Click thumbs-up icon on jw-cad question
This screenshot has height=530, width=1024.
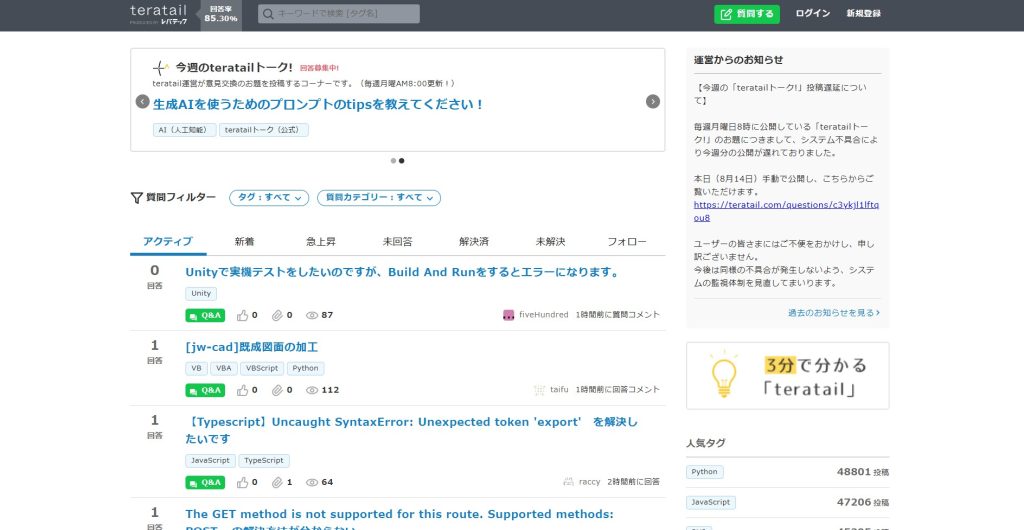point(242,390)
